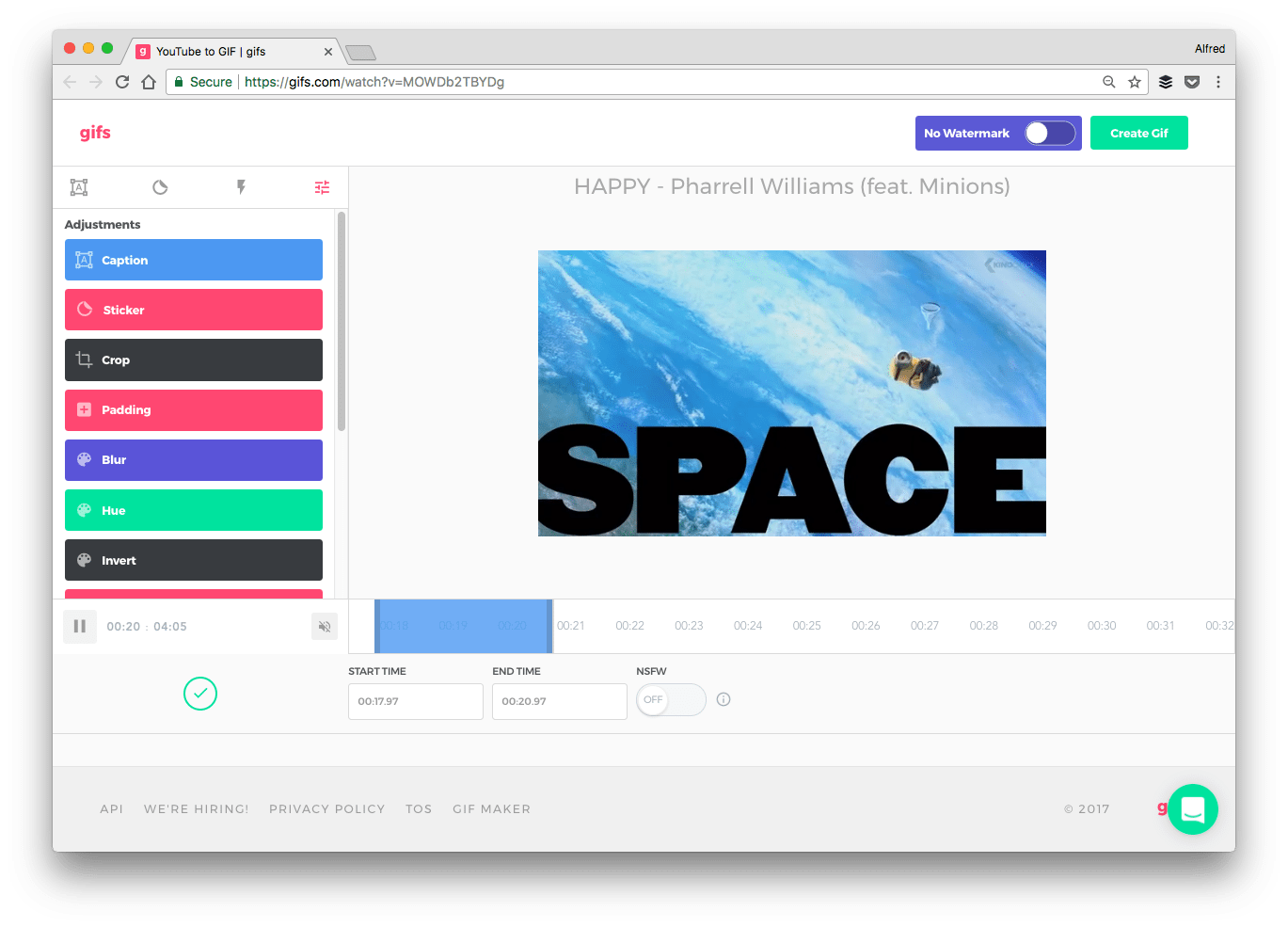
Task: Choose the Crop adjustment
Action: pyautogui.click(x=194, y=360)
